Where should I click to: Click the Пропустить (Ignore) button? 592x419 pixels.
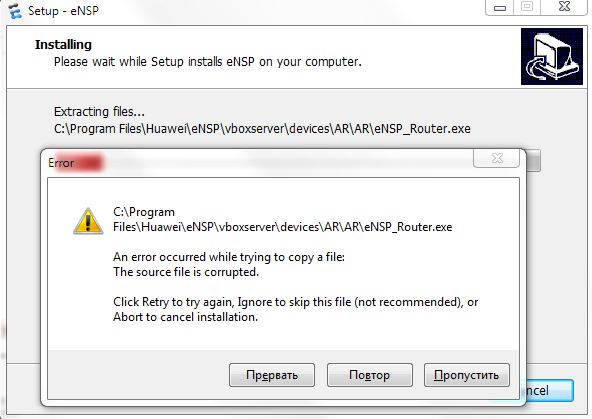467,375
